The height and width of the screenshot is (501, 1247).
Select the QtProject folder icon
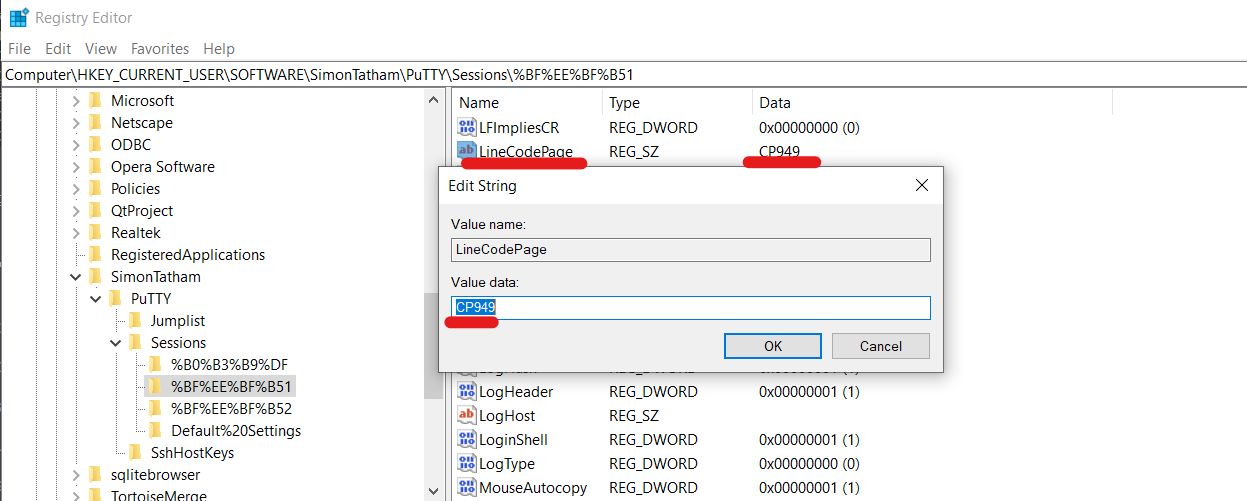[96, 211]
